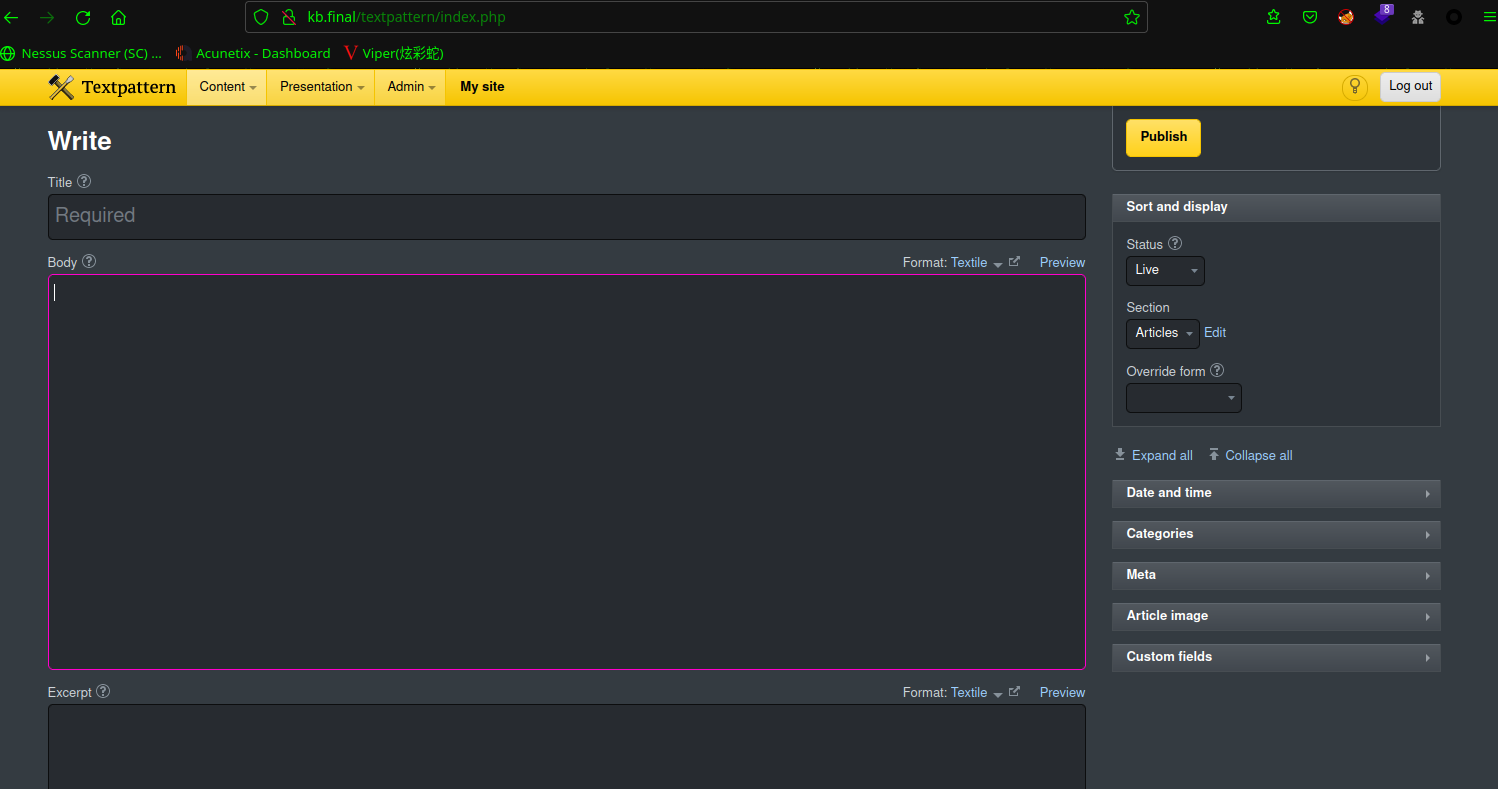The image size is (1498, 789).
Task: Expand the Article image panel
Action: point(1276,616)
